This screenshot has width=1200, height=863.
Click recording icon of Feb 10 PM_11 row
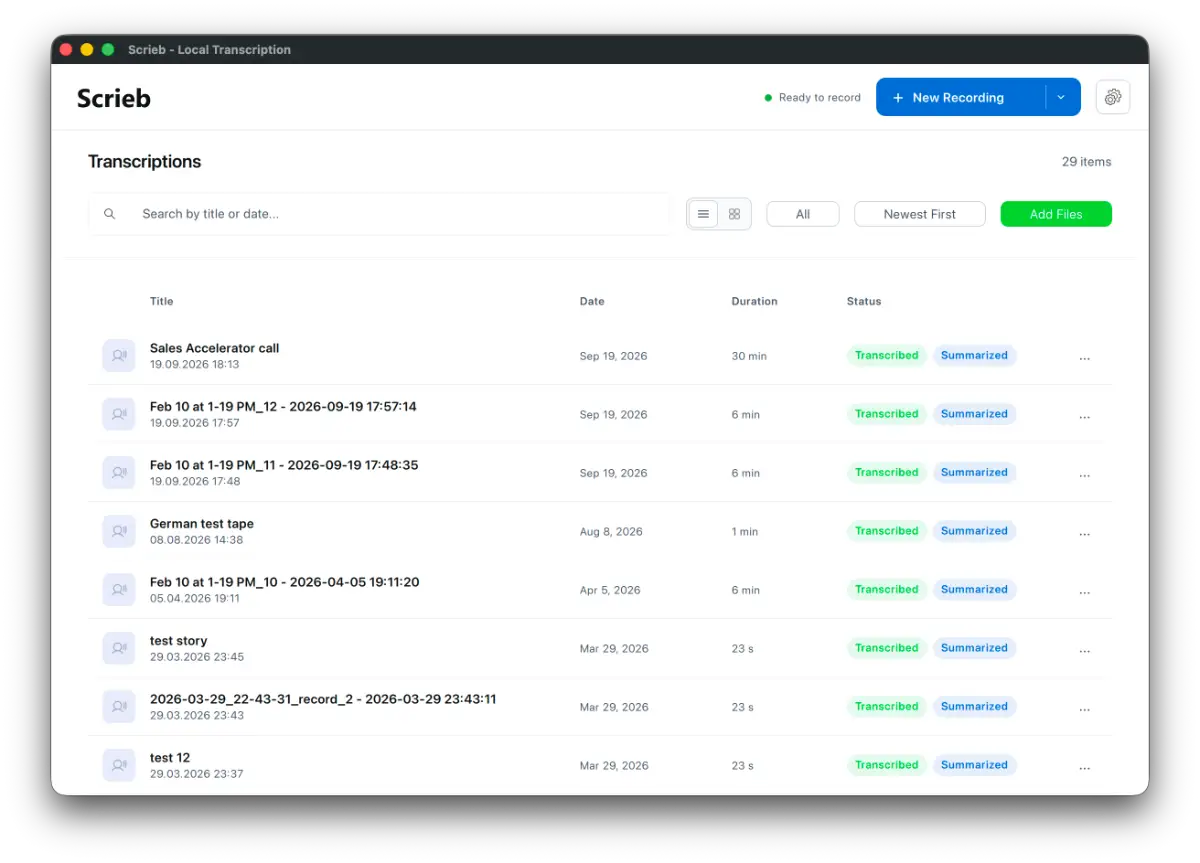119,473
